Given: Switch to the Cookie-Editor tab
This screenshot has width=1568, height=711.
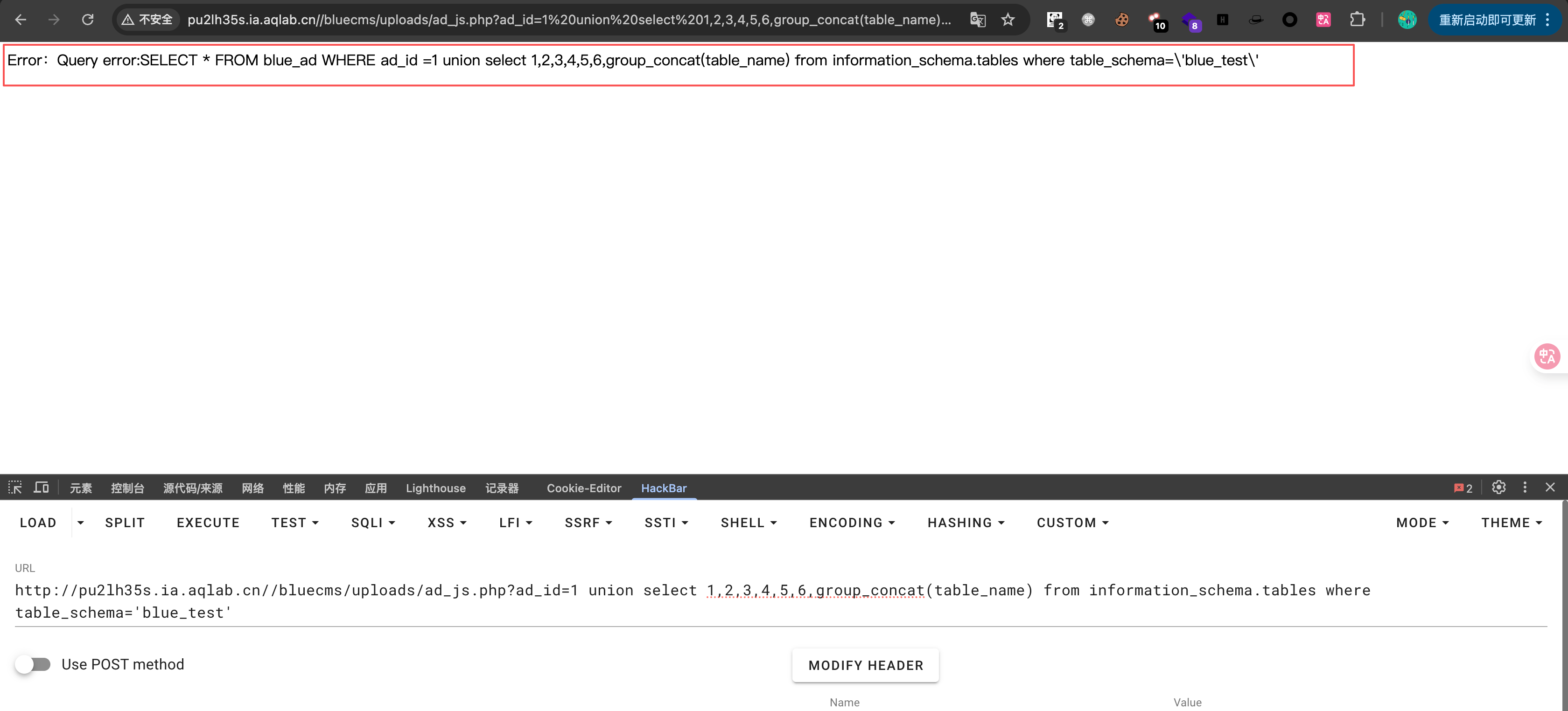Looking at the screenshot, I should (584, 488).
